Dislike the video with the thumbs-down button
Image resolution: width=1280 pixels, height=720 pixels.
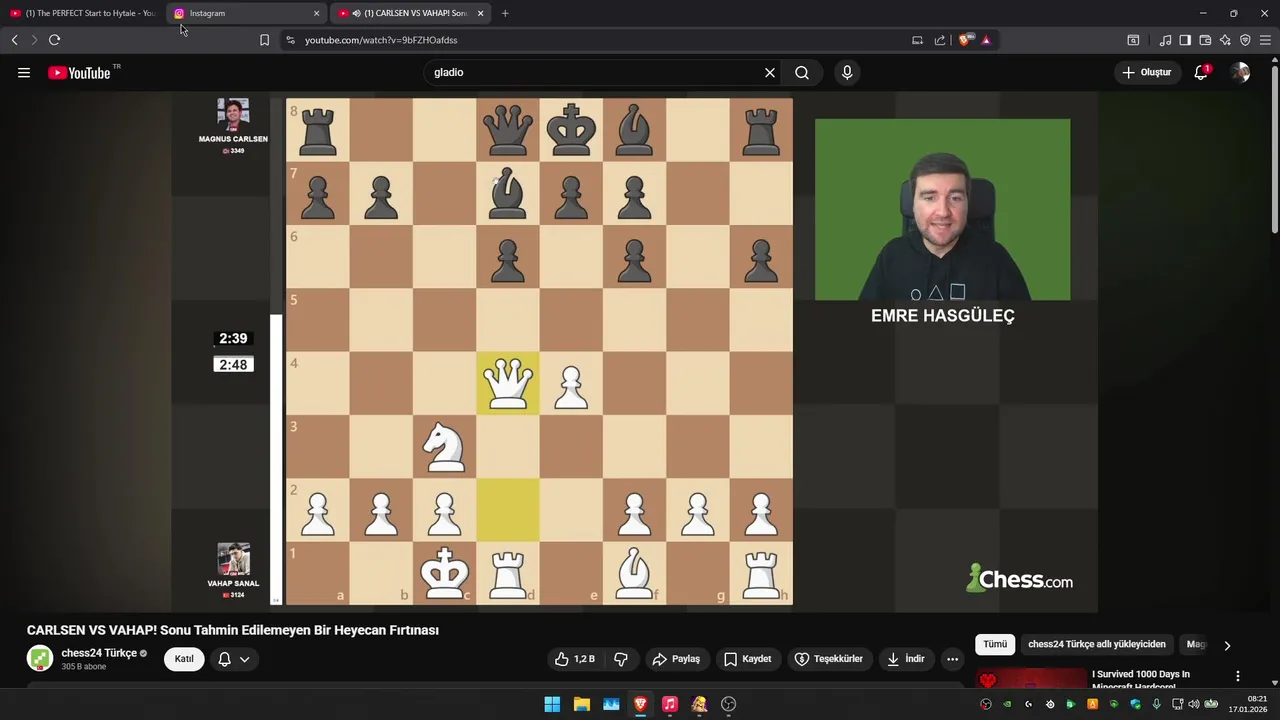(x=621, y=659)
